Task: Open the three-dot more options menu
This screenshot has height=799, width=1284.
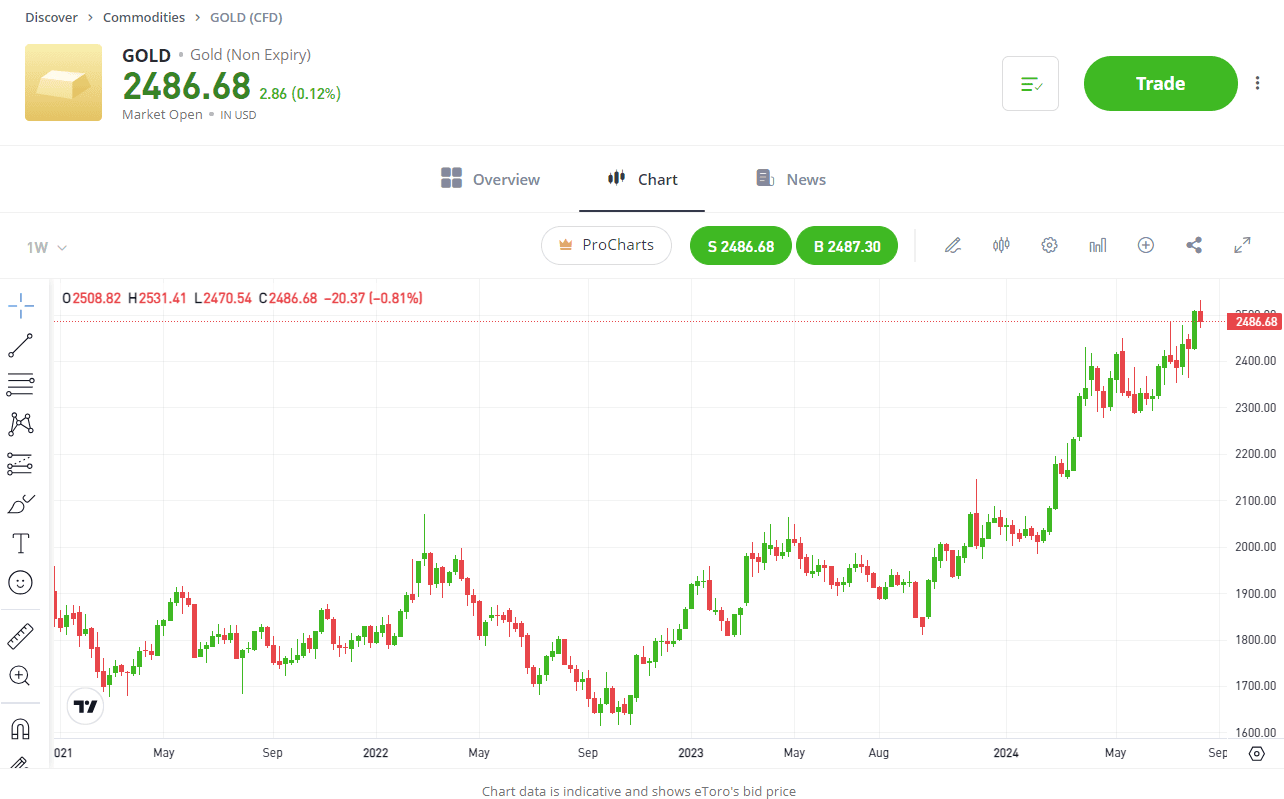Action: (1258, 83)
